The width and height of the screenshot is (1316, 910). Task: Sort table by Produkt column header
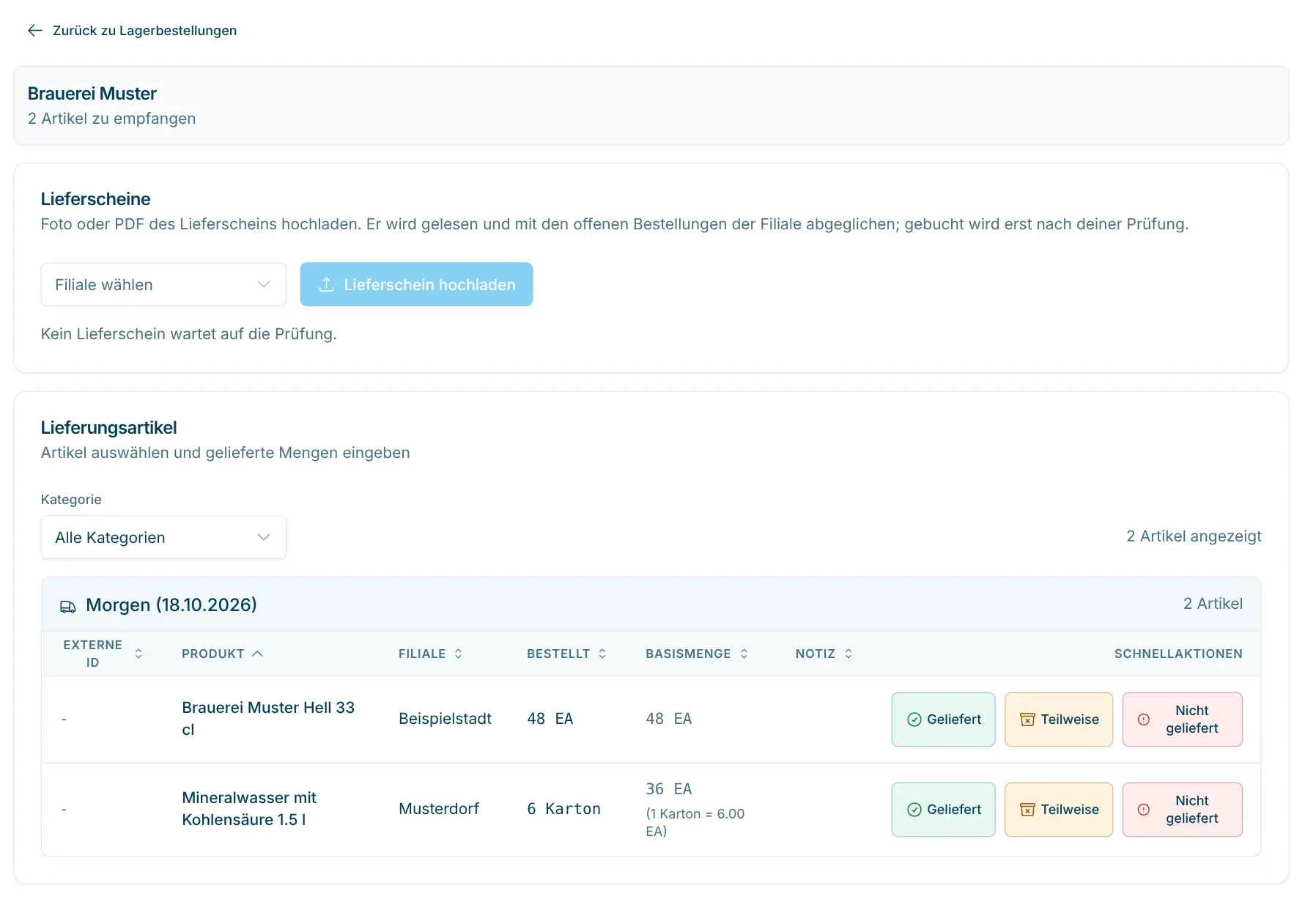[x=222, y=654]
